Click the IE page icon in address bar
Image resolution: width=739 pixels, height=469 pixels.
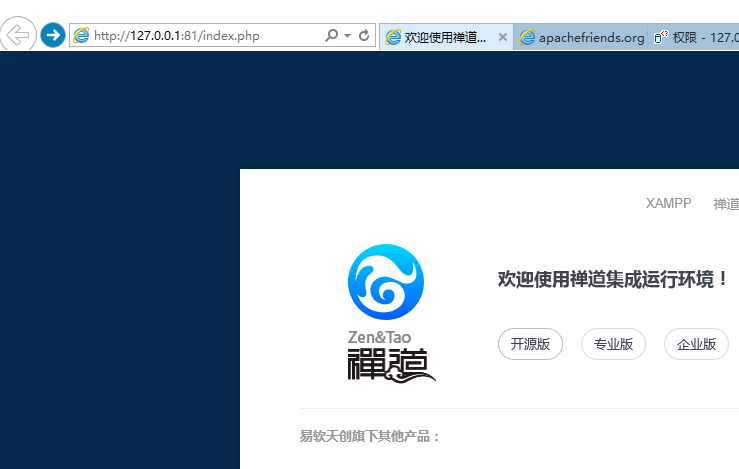point(81,35)
